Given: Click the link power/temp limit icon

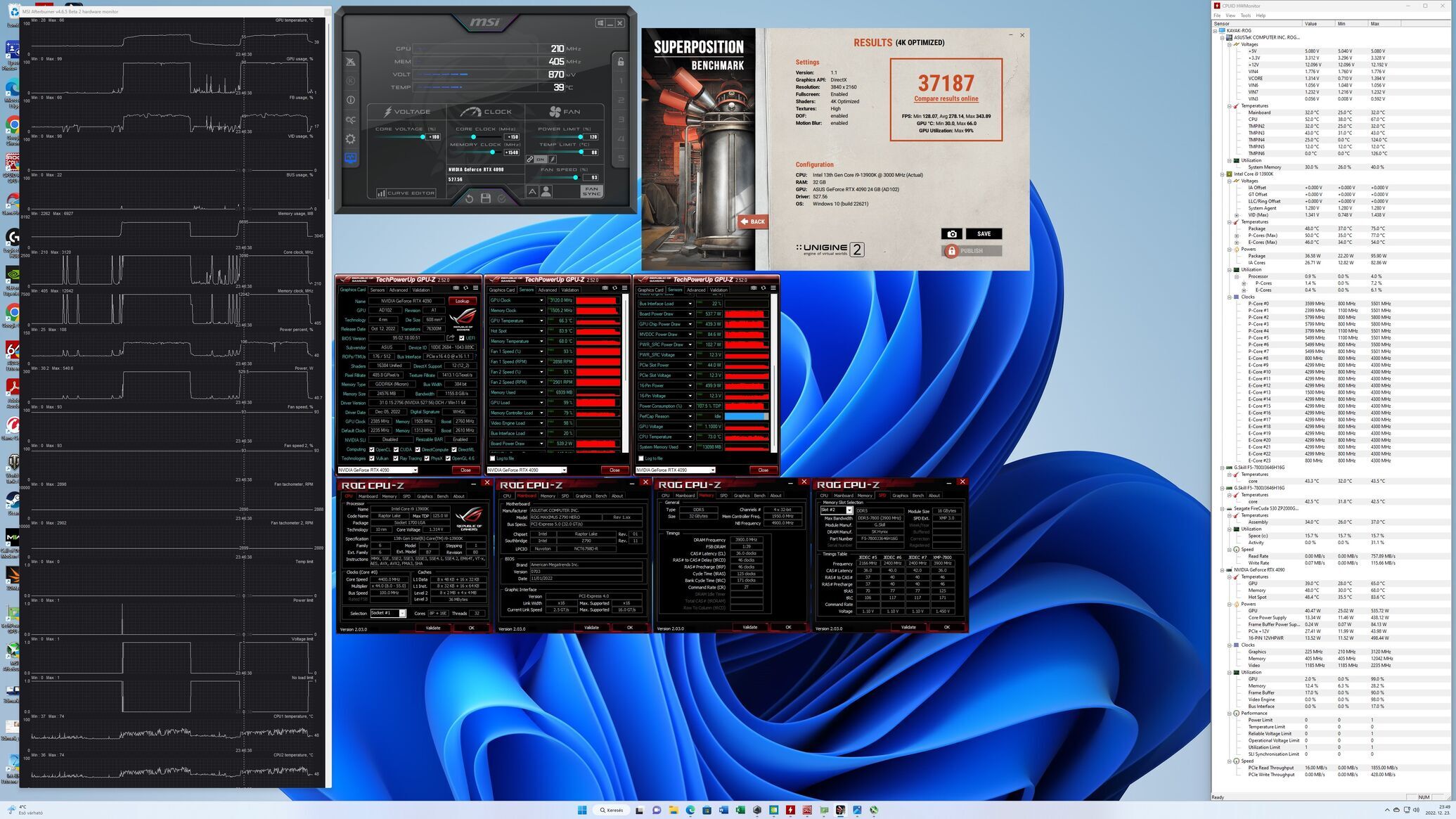Looking at the screenshot, I should click(x=530, y=160).
